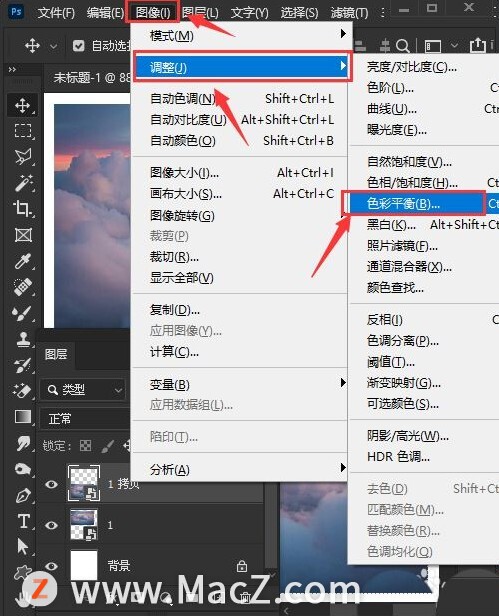Click lock transparent pixels icon
The height and width of the screenshot is (616, 499).
click(85, 446)
